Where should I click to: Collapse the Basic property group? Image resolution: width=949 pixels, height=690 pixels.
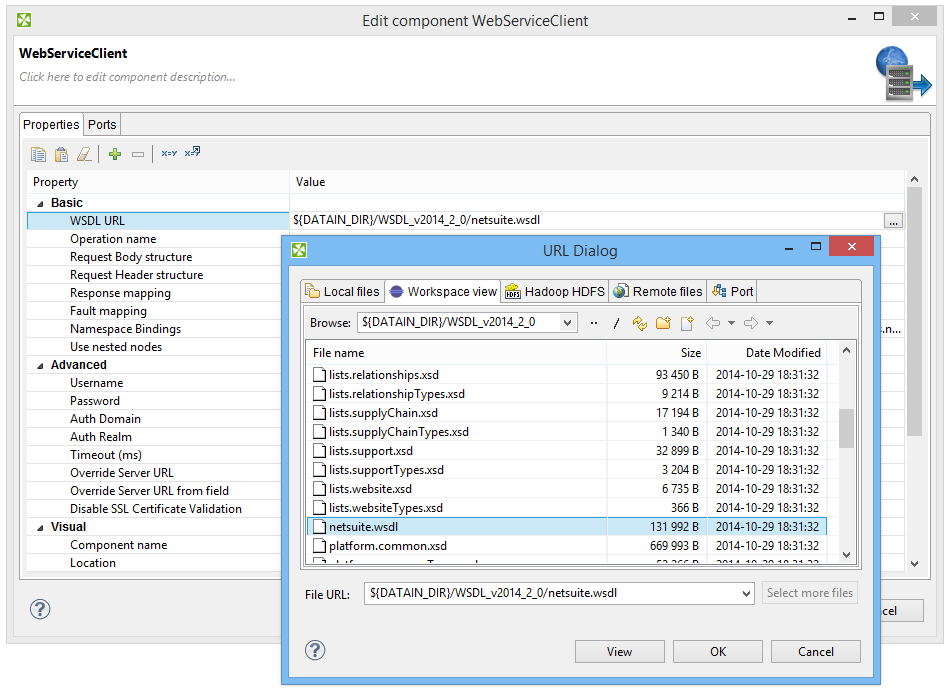[41, 204]
